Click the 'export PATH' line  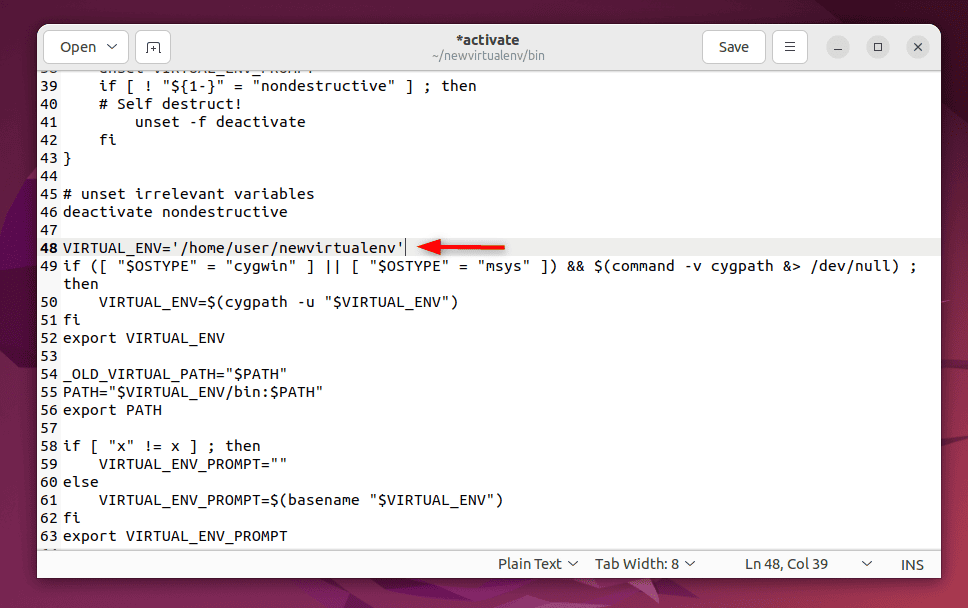[x=112, y=410]
